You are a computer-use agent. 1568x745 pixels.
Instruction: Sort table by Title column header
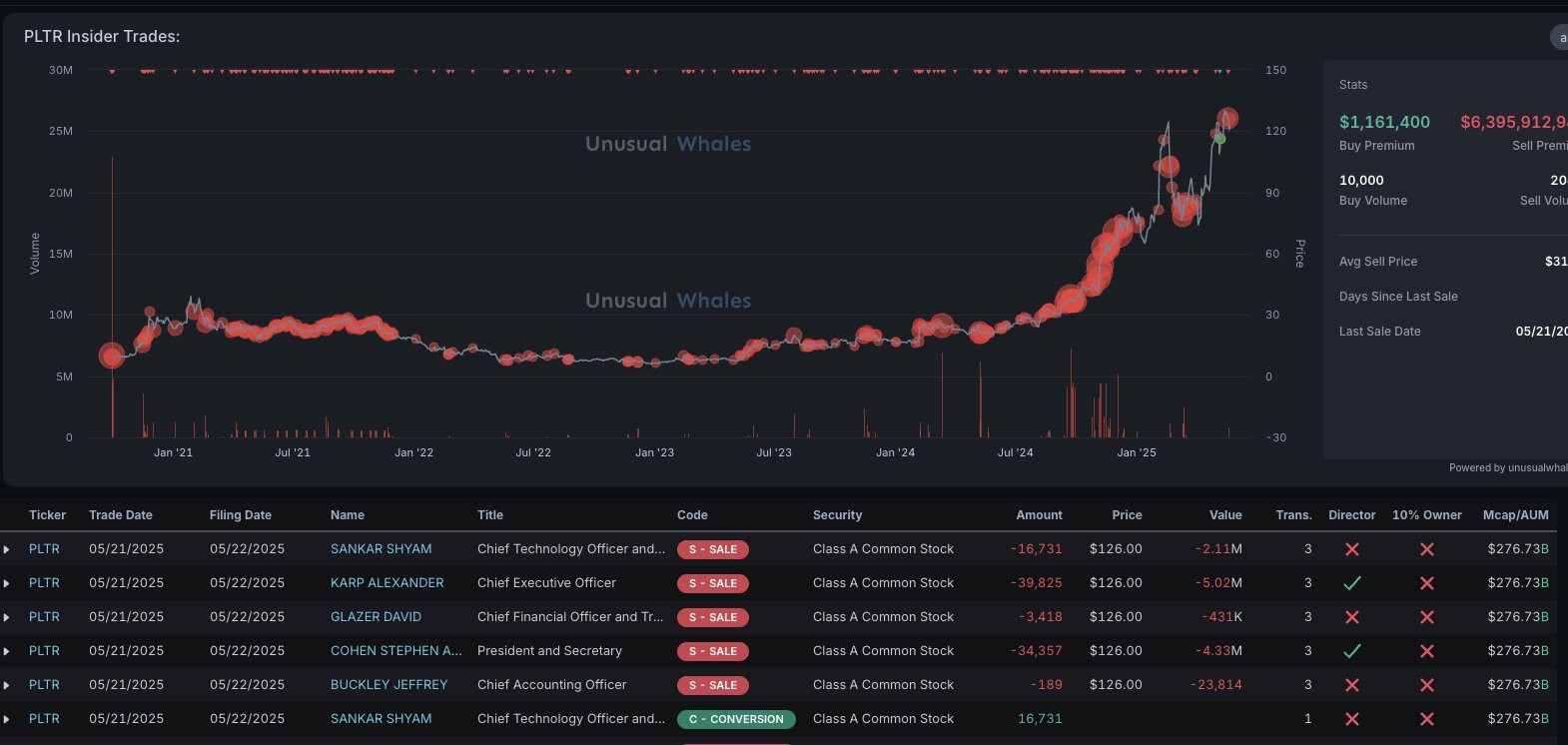[x=490, y=515]
